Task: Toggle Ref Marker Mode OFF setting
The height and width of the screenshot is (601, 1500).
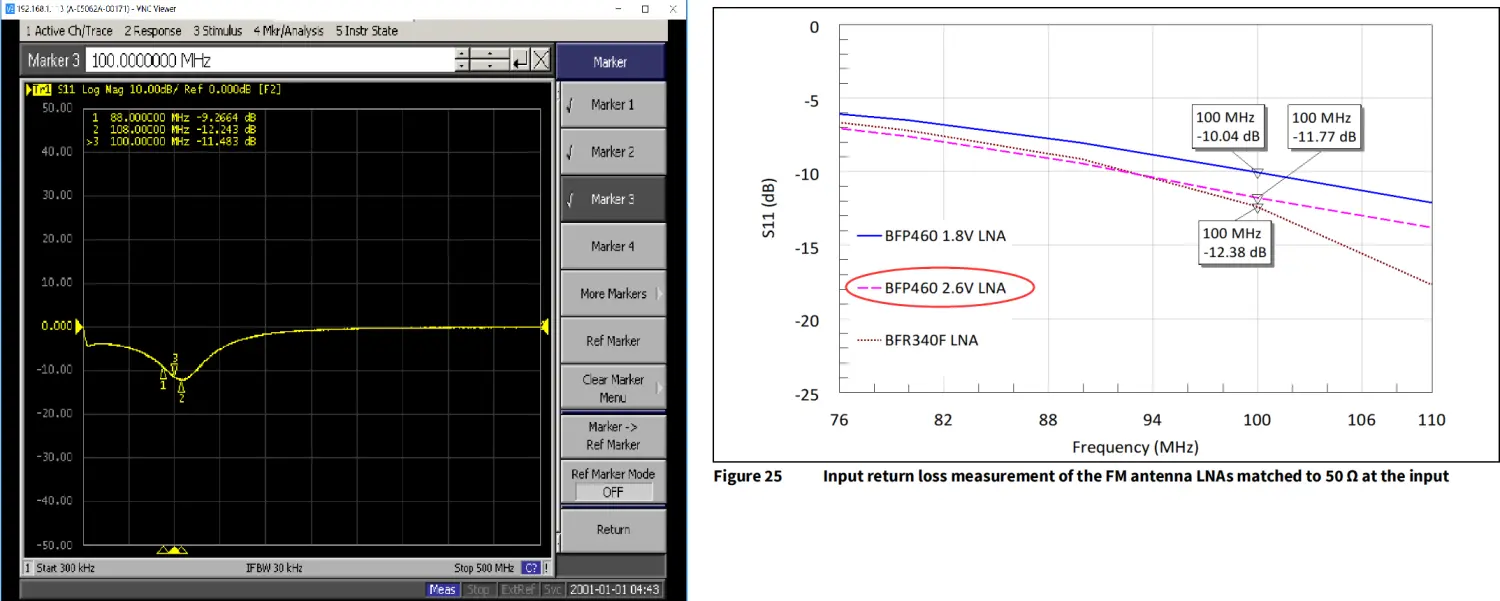Action: coord(612,492)
